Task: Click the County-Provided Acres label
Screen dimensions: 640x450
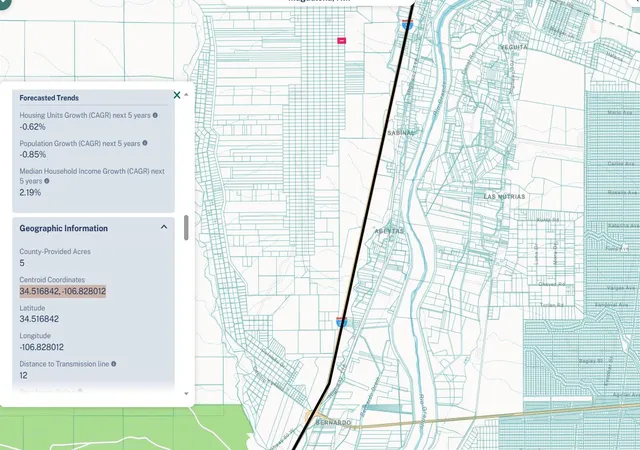Action: pyautogui.click(x=55, y=252)
